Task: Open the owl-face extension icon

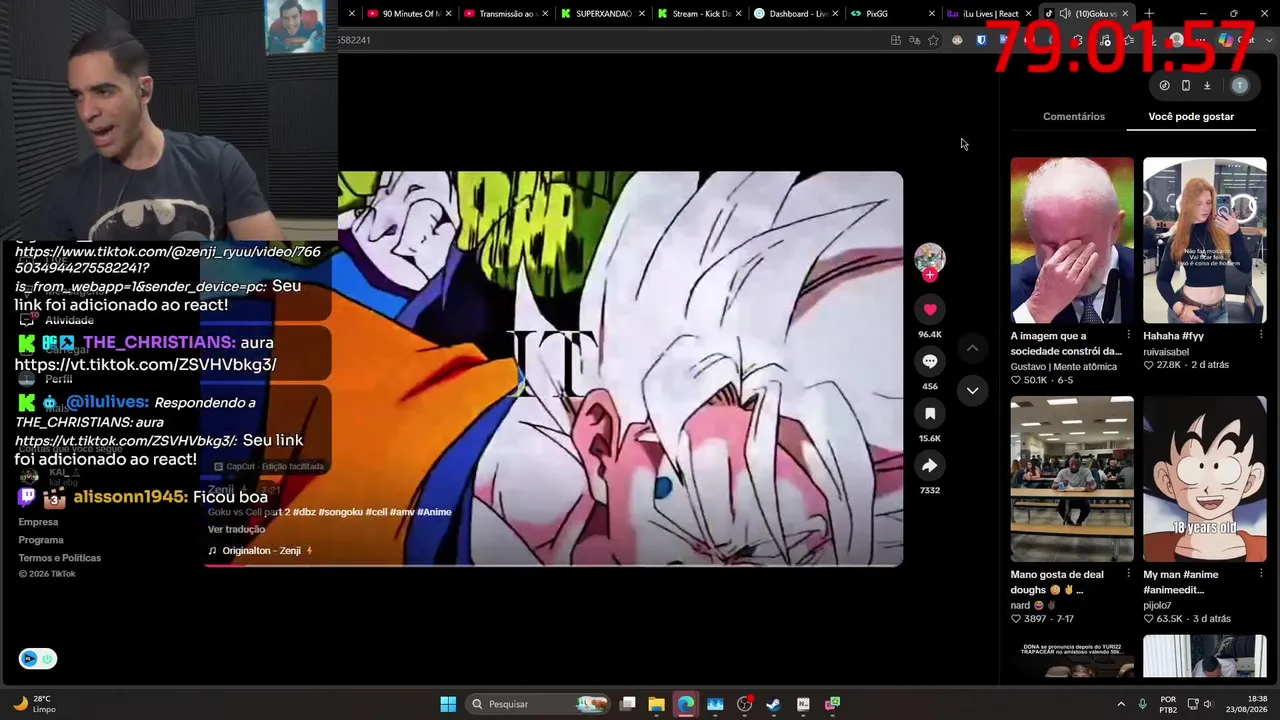Action: (957, 40)
